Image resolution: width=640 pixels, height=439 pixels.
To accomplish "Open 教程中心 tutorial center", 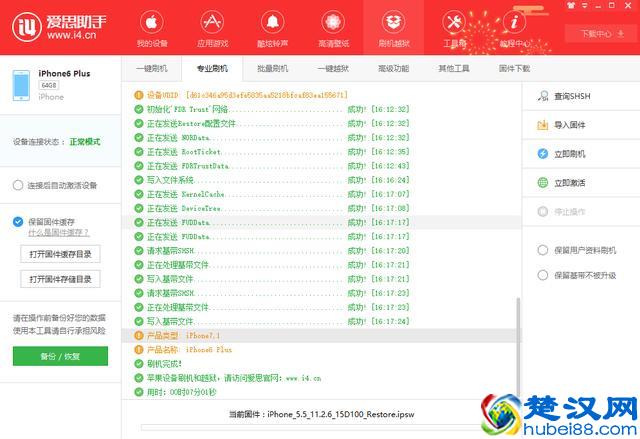I will pyautogui.click(x=514, y=29).
